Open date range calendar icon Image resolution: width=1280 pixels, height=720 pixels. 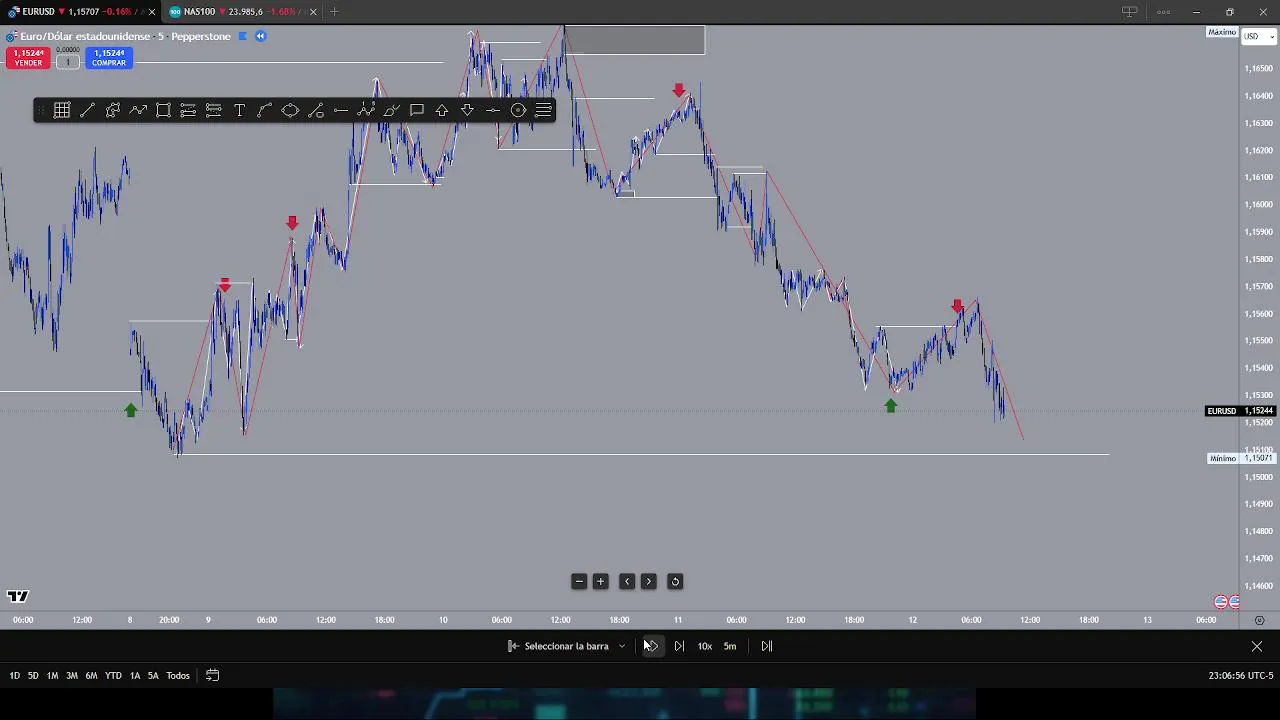(212, 675)
